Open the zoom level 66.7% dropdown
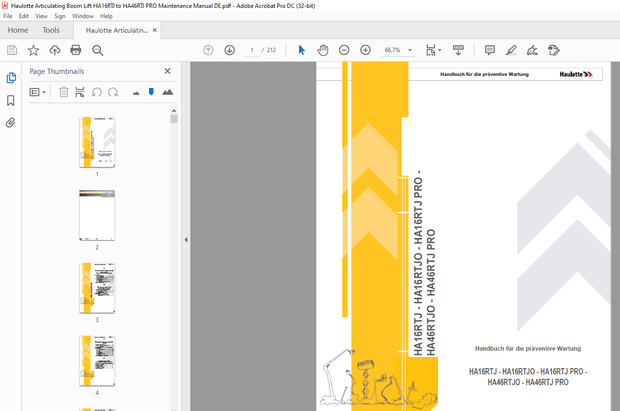The image size is (620, 411). 398,50
